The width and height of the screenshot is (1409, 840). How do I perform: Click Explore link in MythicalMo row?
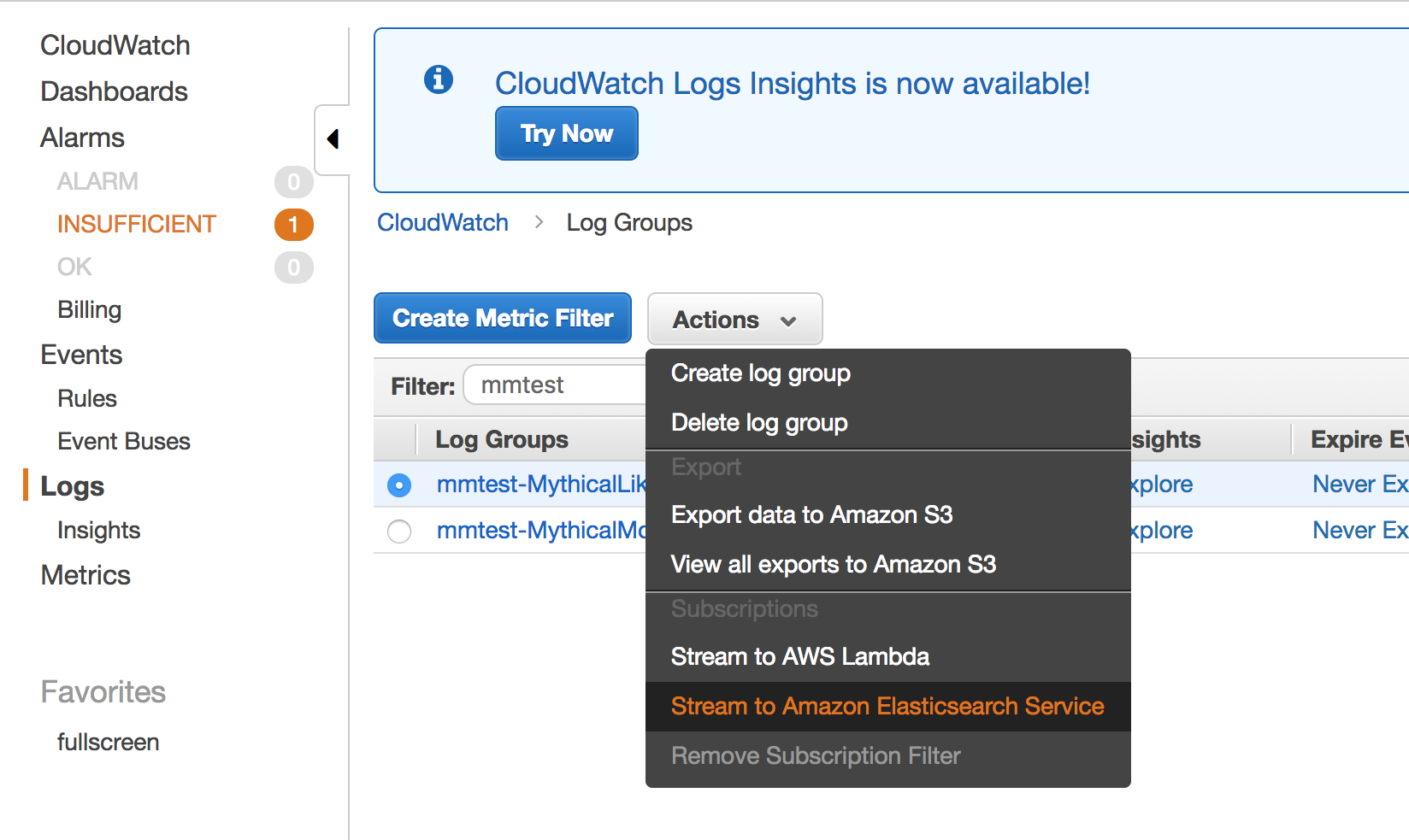(x=1162, y=531)
